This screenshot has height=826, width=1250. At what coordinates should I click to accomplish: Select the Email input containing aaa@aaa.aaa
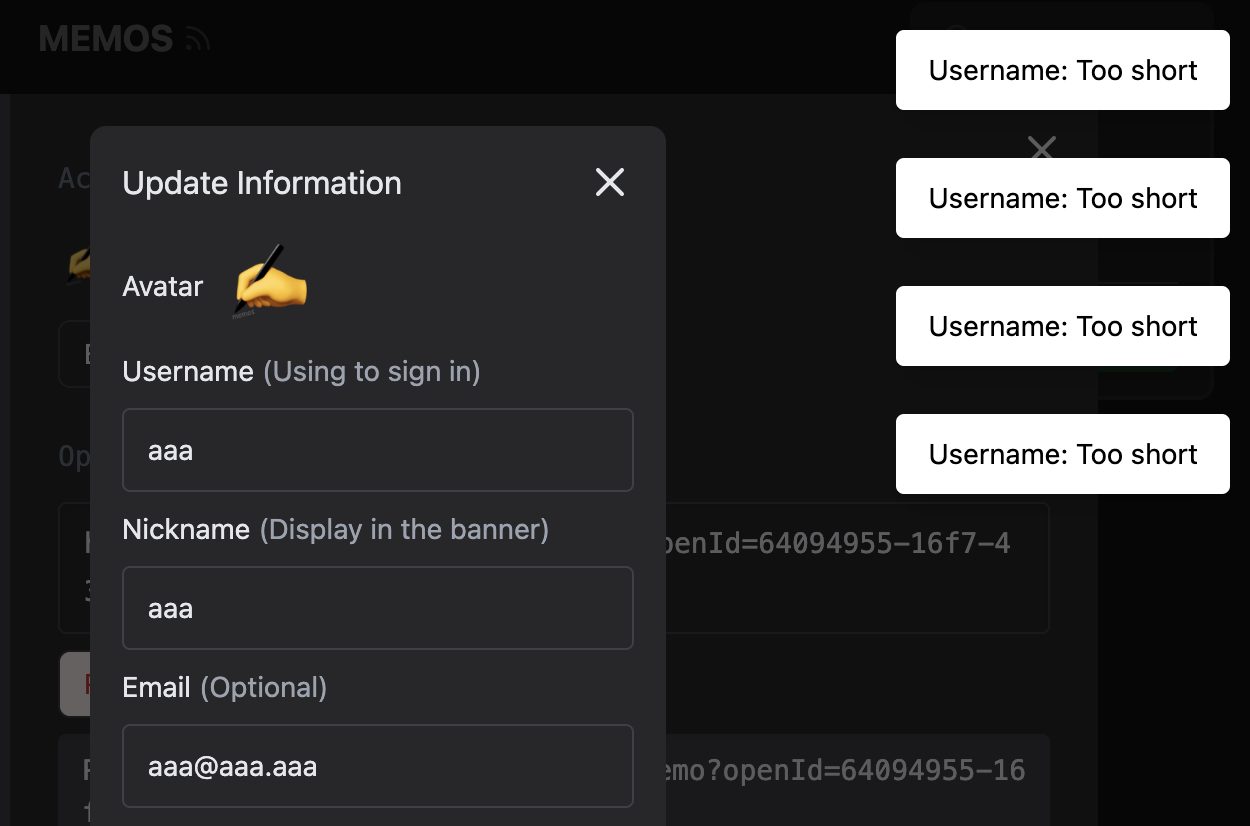pos(378,766)
